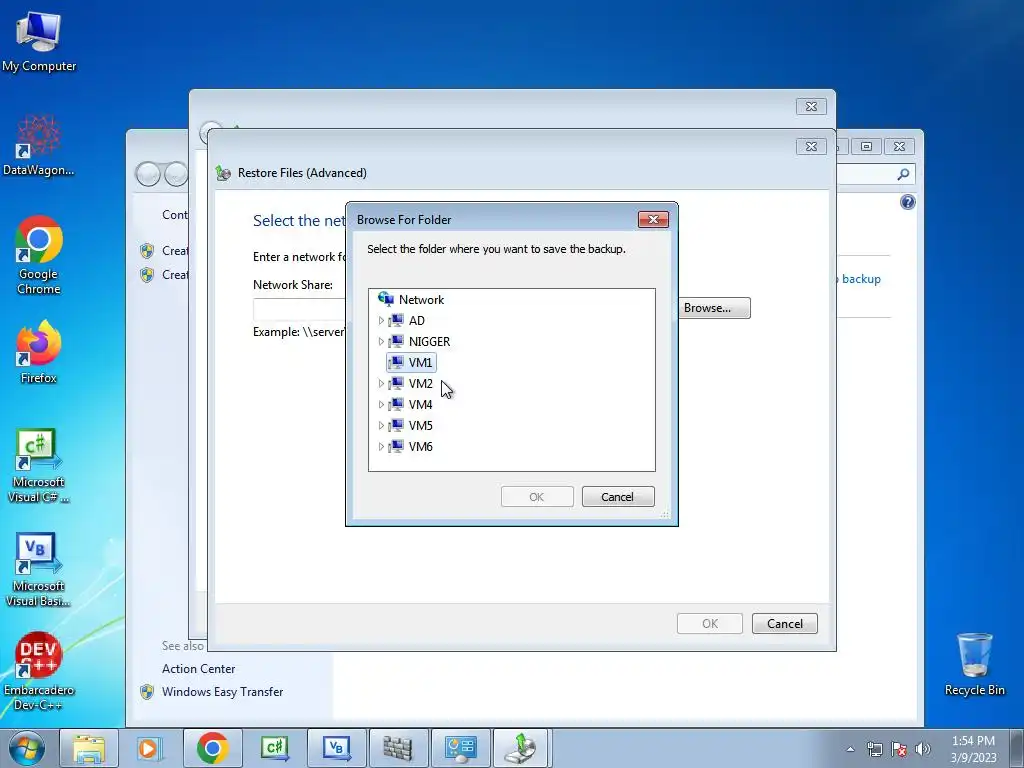Image resolution: width=1024 pixels, height=768 pixels.
Task: Open Microsoft Visual Basic desktop shortcut
Action: coord(39,569)
